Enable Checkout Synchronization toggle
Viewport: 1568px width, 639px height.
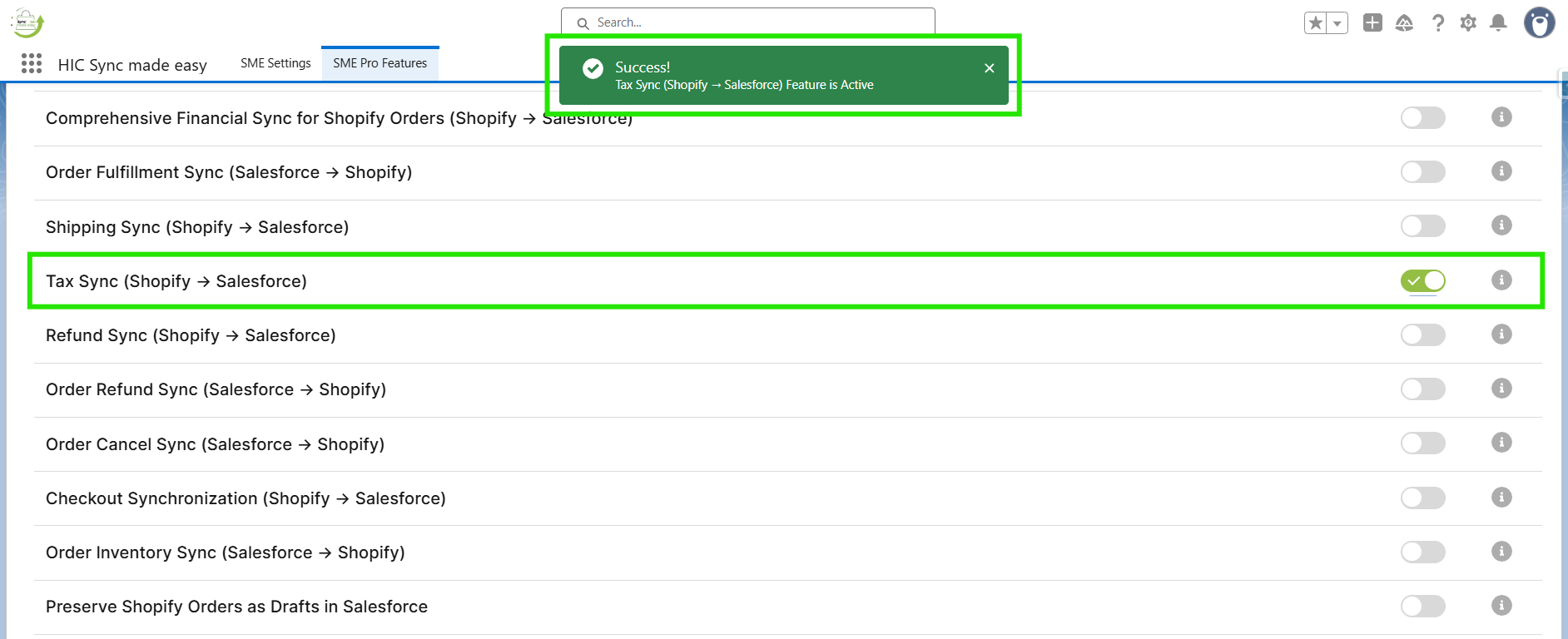click(1423, 498)
